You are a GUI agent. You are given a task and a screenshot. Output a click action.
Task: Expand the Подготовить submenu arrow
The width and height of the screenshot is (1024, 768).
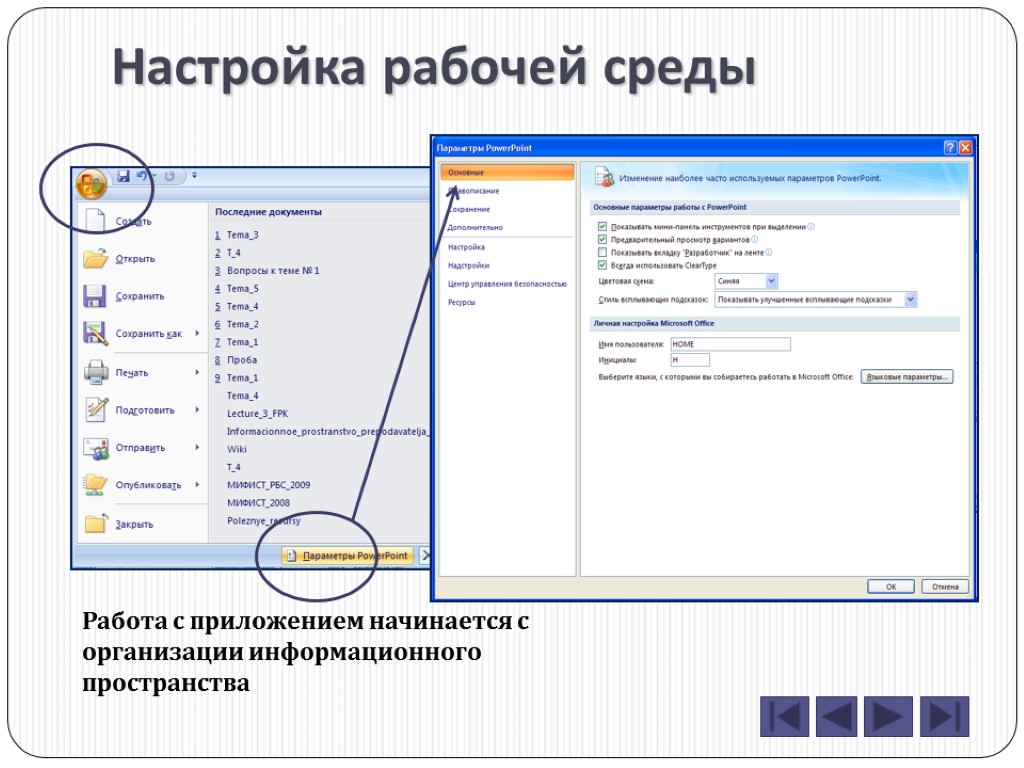click(x=197, y=409)
